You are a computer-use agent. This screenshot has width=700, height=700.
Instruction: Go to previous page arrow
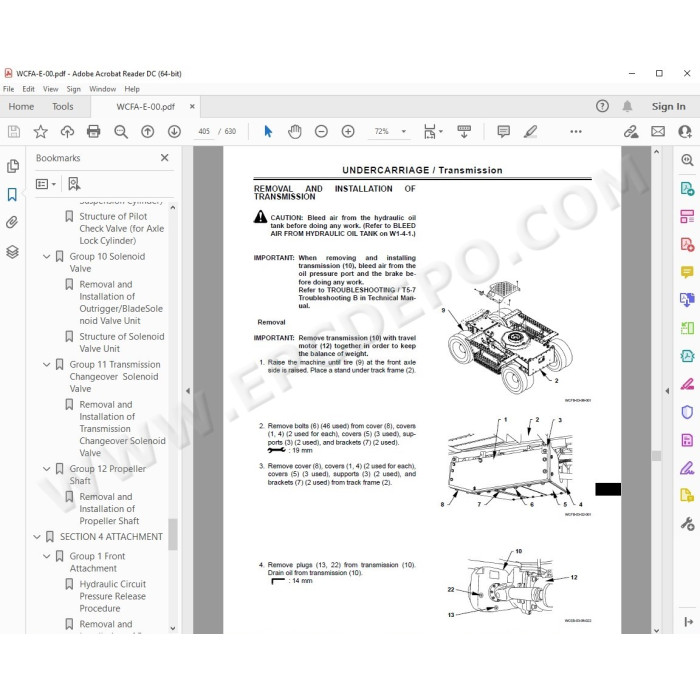point(147,131)
